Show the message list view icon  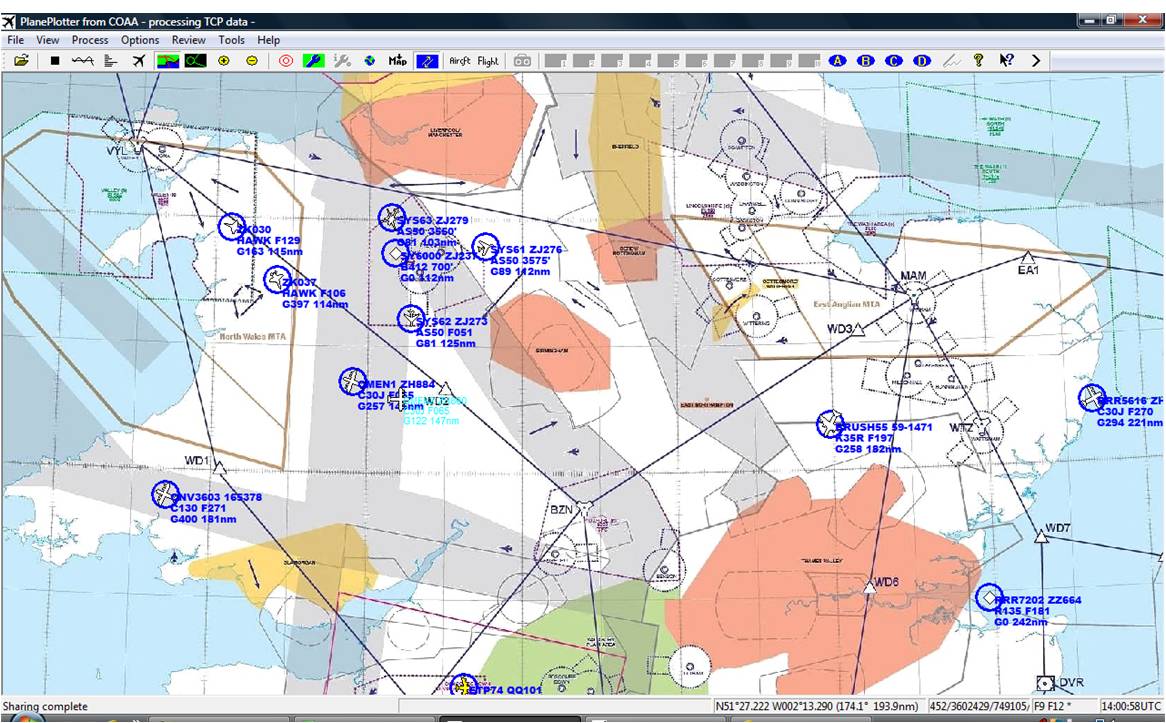(x=110, y=61)
